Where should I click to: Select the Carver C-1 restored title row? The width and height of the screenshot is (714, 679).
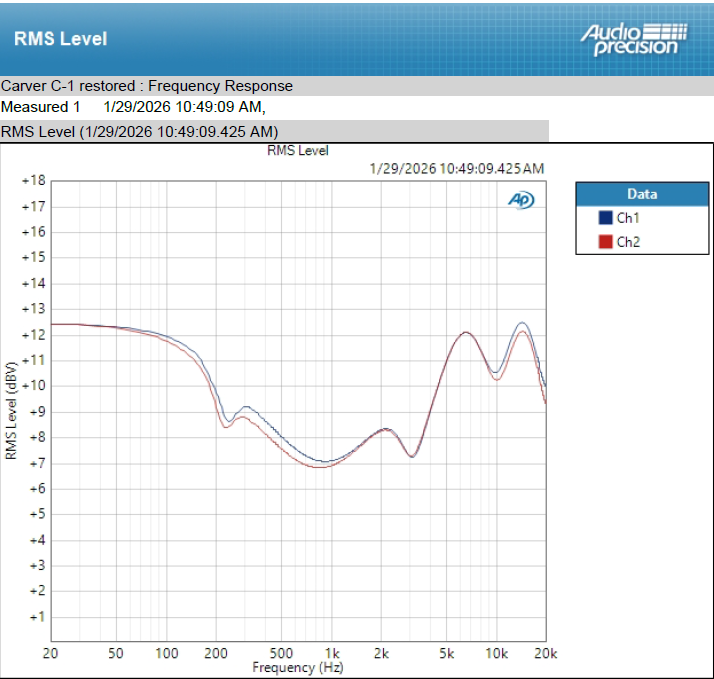pyautogui.click(x=357, y=86)
